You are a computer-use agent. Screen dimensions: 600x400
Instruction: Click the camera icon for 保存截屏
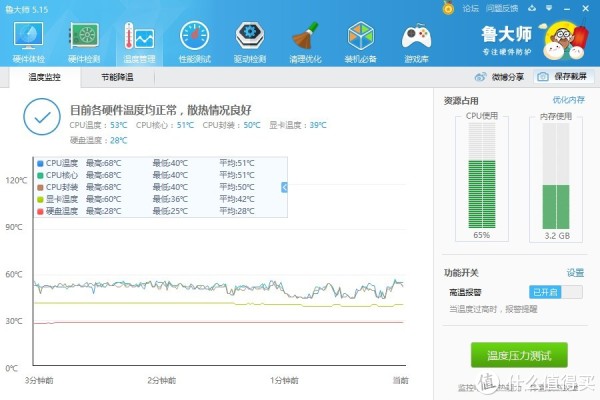tap(542, 77)
